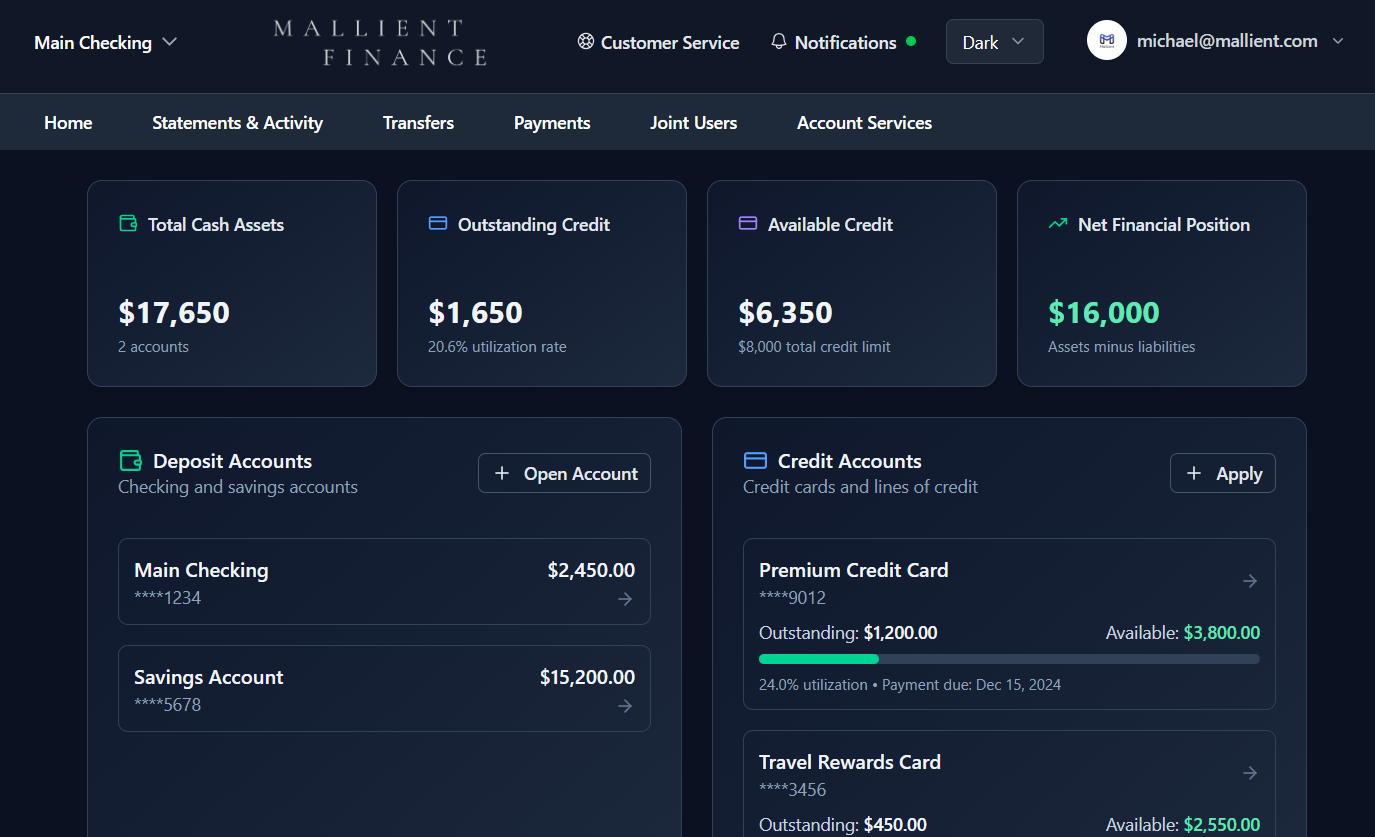Open the Transfers menu item
This screenshot has height=837, width=1375.
pyautogui.click(x=418, y=123)
